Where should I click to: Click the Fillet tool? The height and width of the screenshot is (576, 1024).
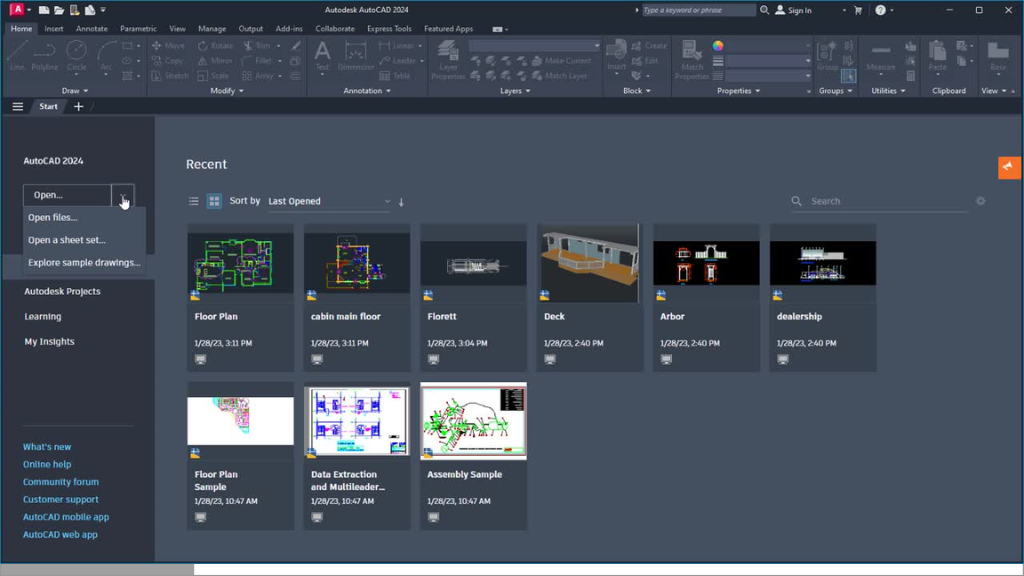[257, 61]
